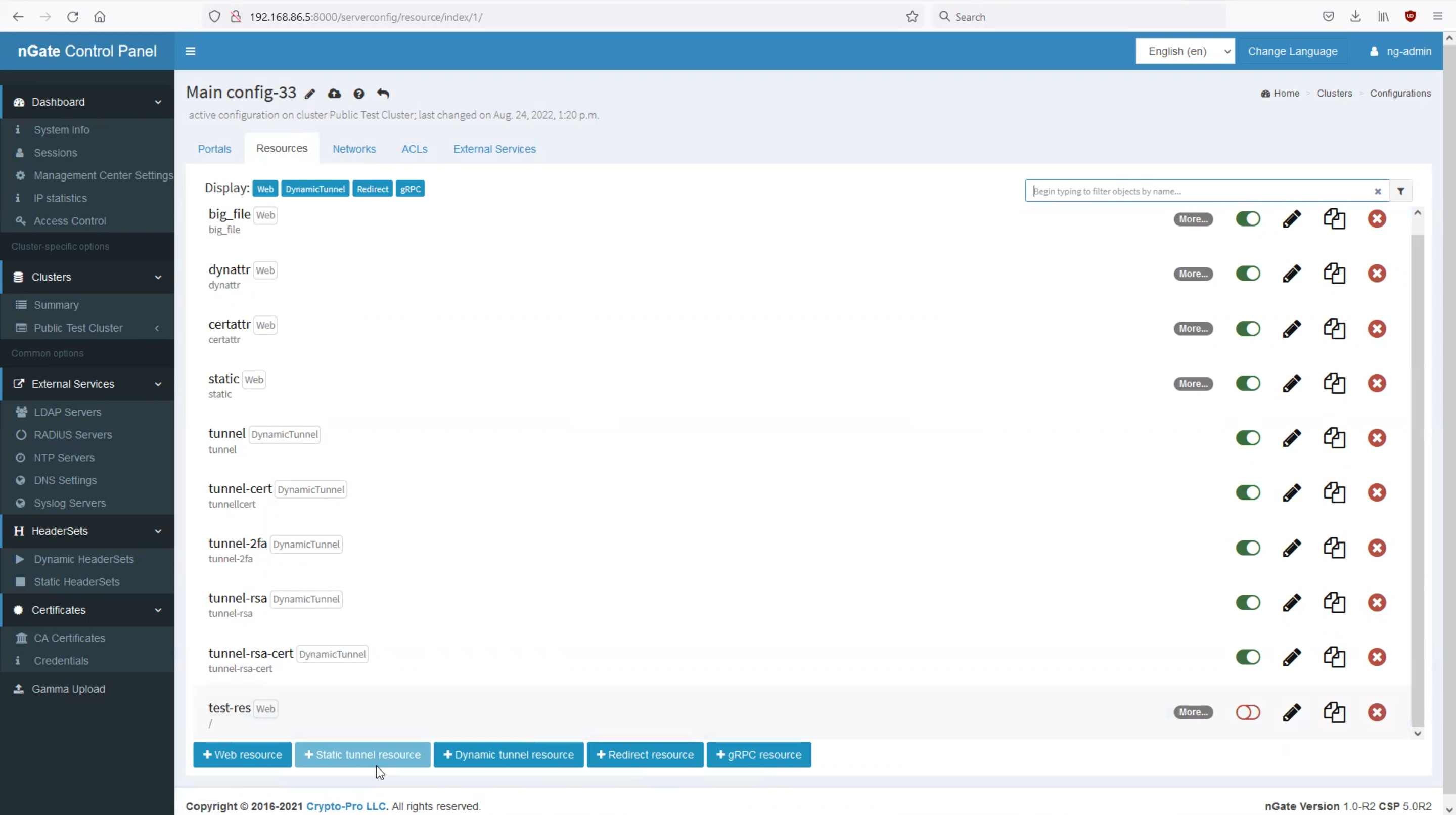Click the cloud upload icon in the heading
This screenshot has height=815, width=1456.
point(335,94)
